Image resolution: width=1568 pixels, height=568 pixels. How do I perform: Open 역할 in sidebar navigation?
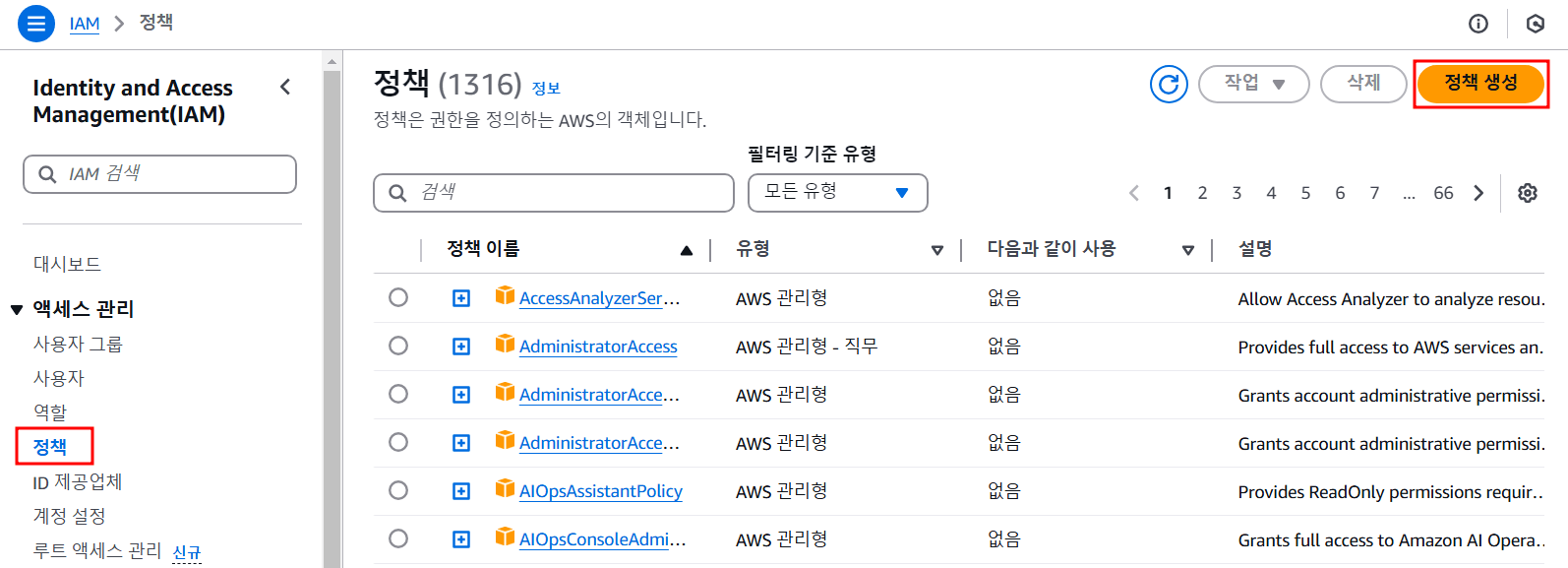(x=50, y=411)
